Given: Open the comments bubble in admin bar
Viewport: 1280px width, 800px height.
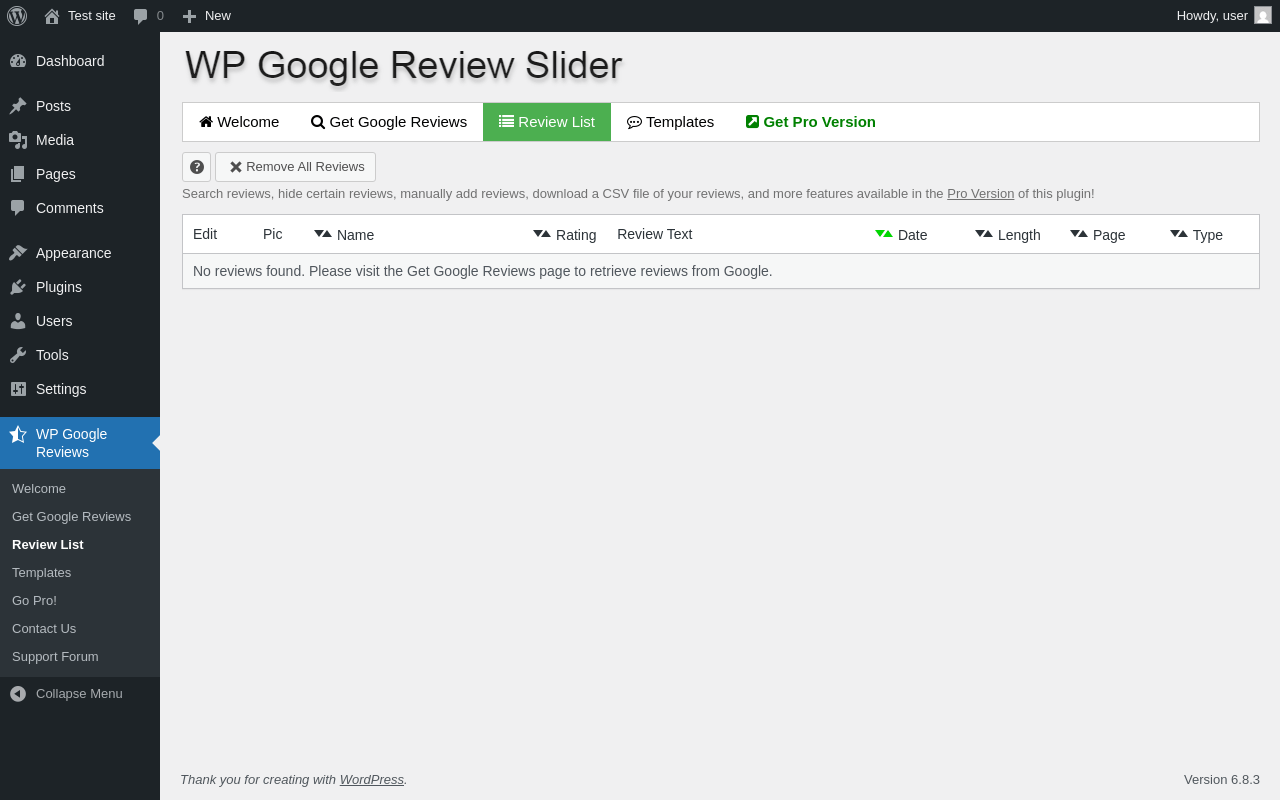Looking at the screenshot, I should tap(148, 16).
